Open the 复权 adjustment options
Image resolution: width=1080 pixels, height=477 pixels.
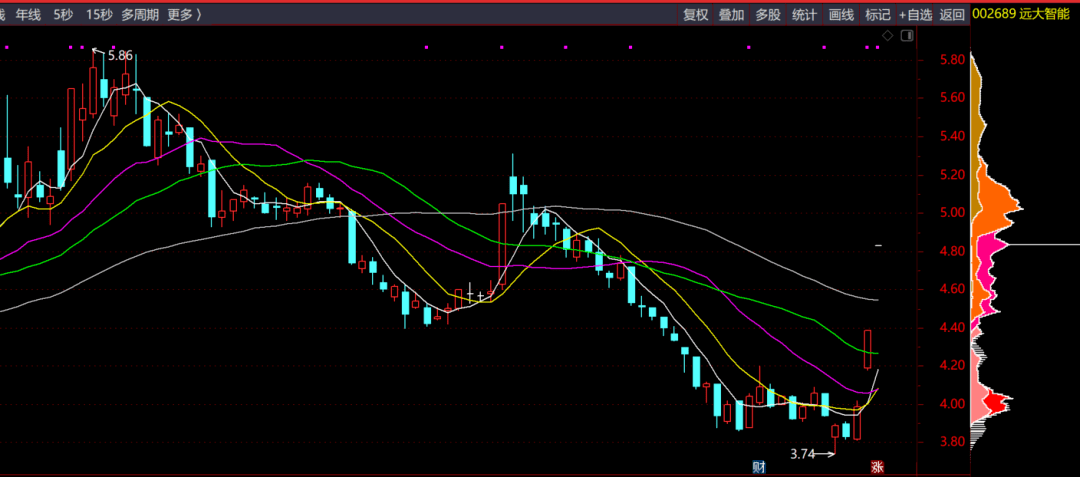(696, 14)
